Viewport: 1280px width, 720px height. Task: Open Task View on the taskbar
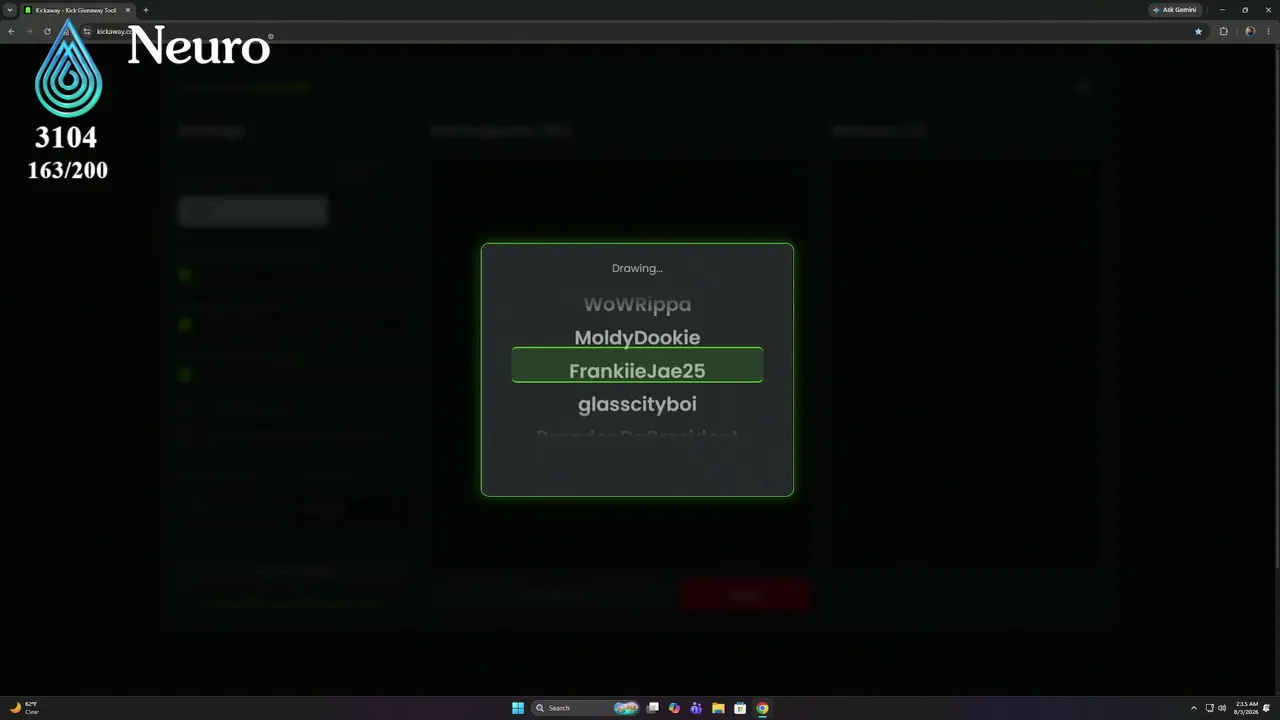pyautogui.click(x=653, y=708)
